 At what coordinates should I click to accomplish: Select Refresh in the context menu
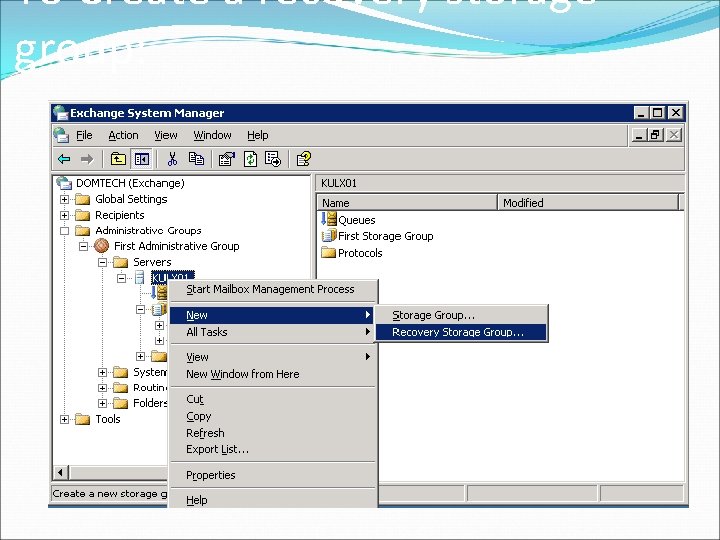pos(273,433)
